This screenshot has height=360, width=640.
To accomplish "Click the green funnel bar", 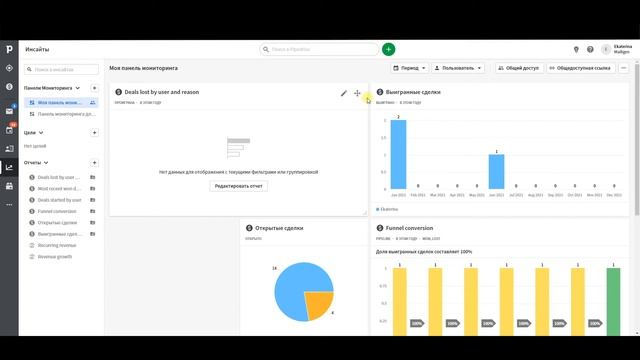I will click(x=613, y=302).
